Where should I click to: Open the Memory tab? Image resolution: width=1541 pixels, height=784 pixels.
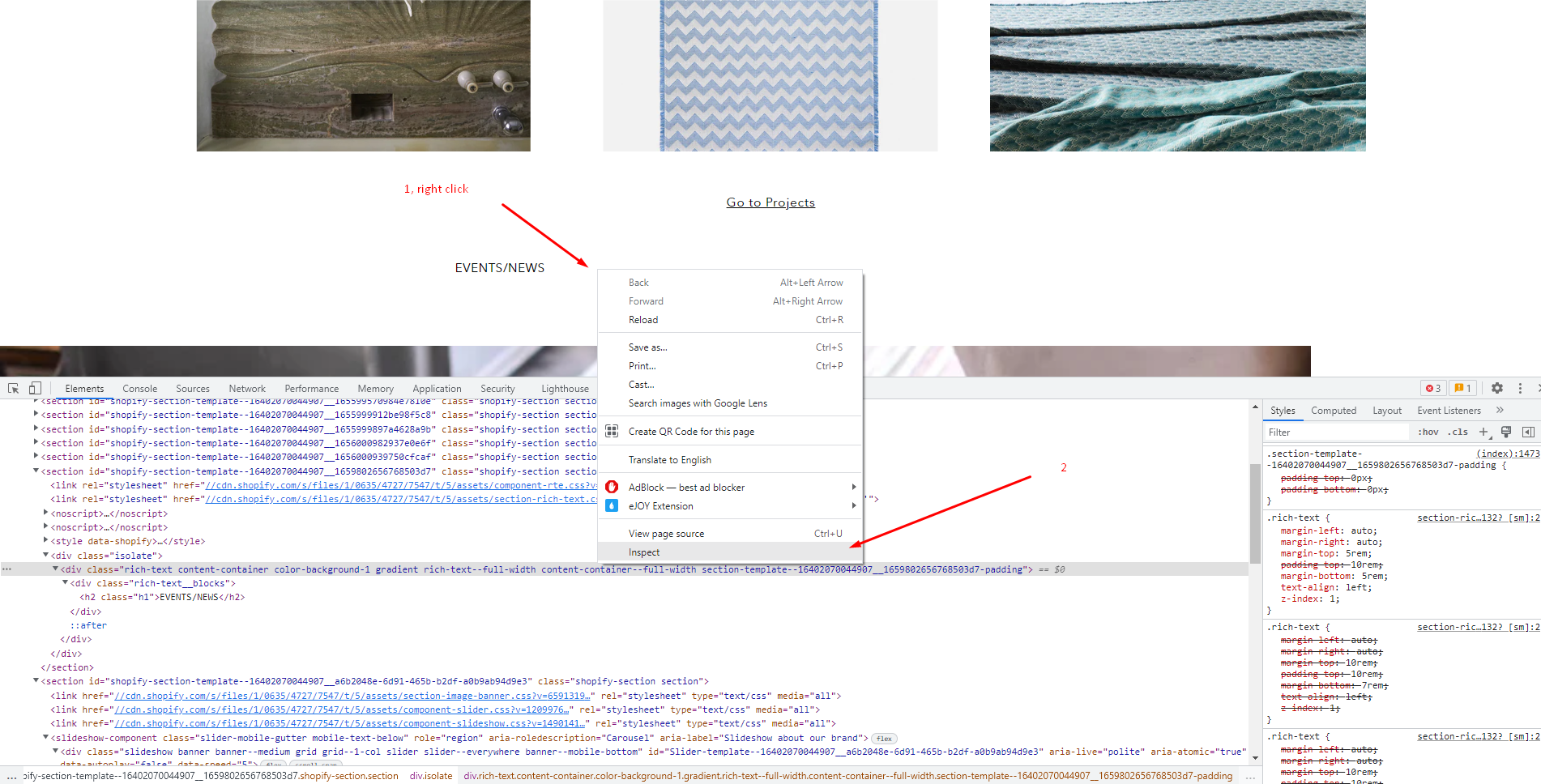(x=376, y=389)
